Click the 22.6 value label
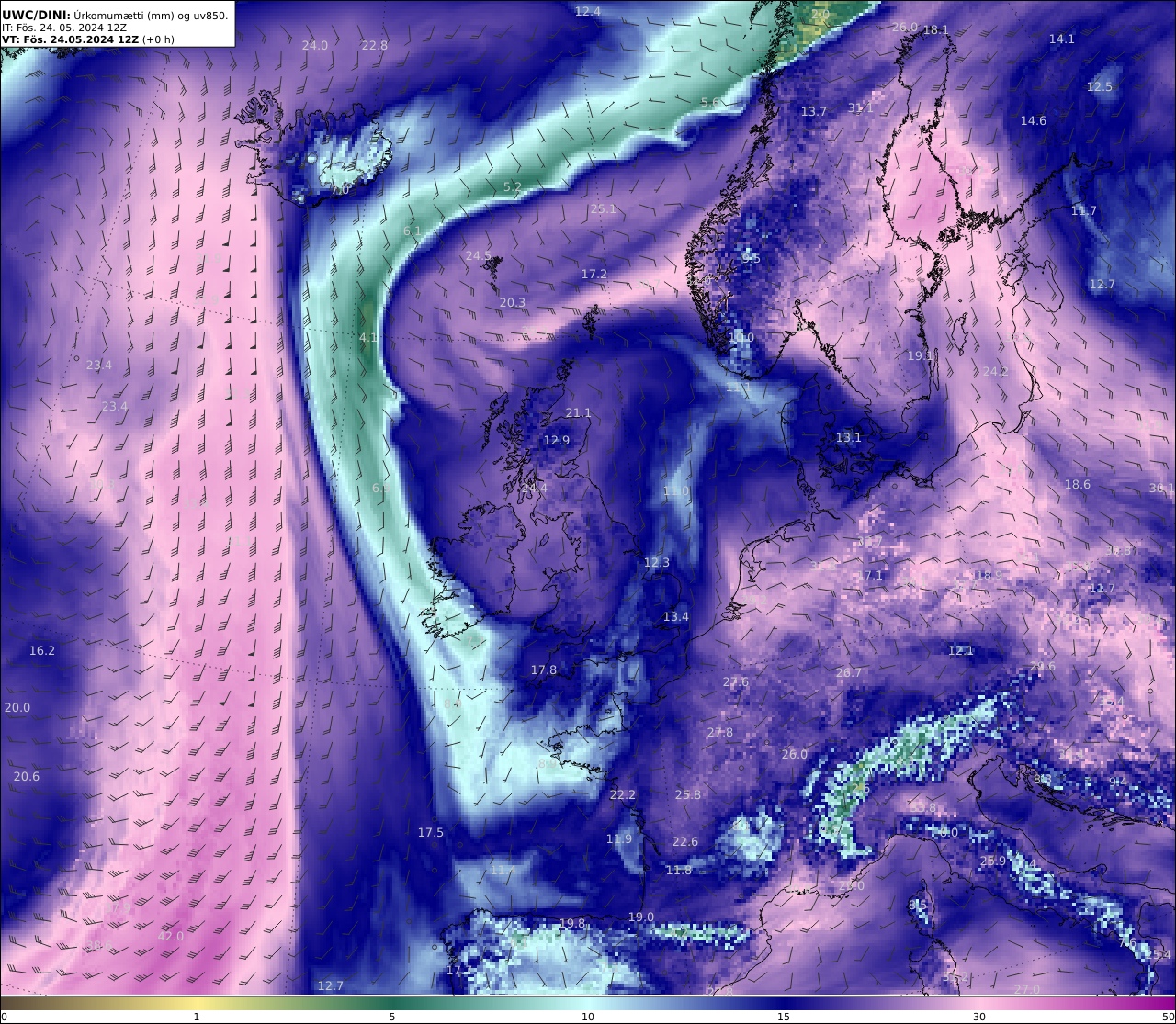This screenshot has width=1176, height=1024. click(685, 841)
